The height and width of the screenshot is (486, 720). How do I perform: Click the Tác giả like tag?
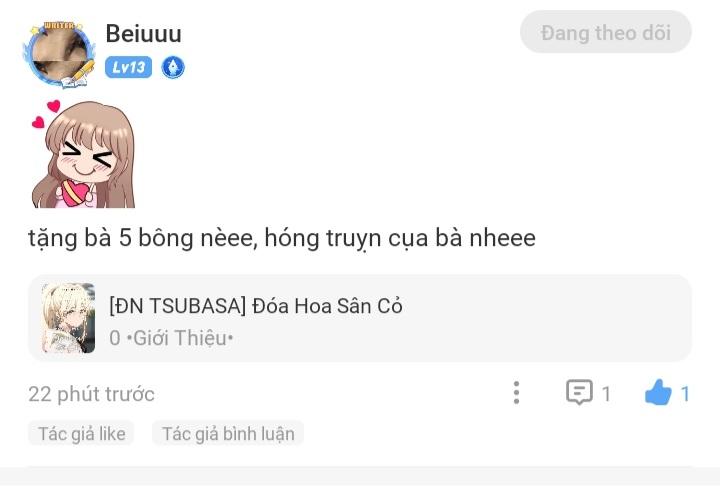point(82,433)
